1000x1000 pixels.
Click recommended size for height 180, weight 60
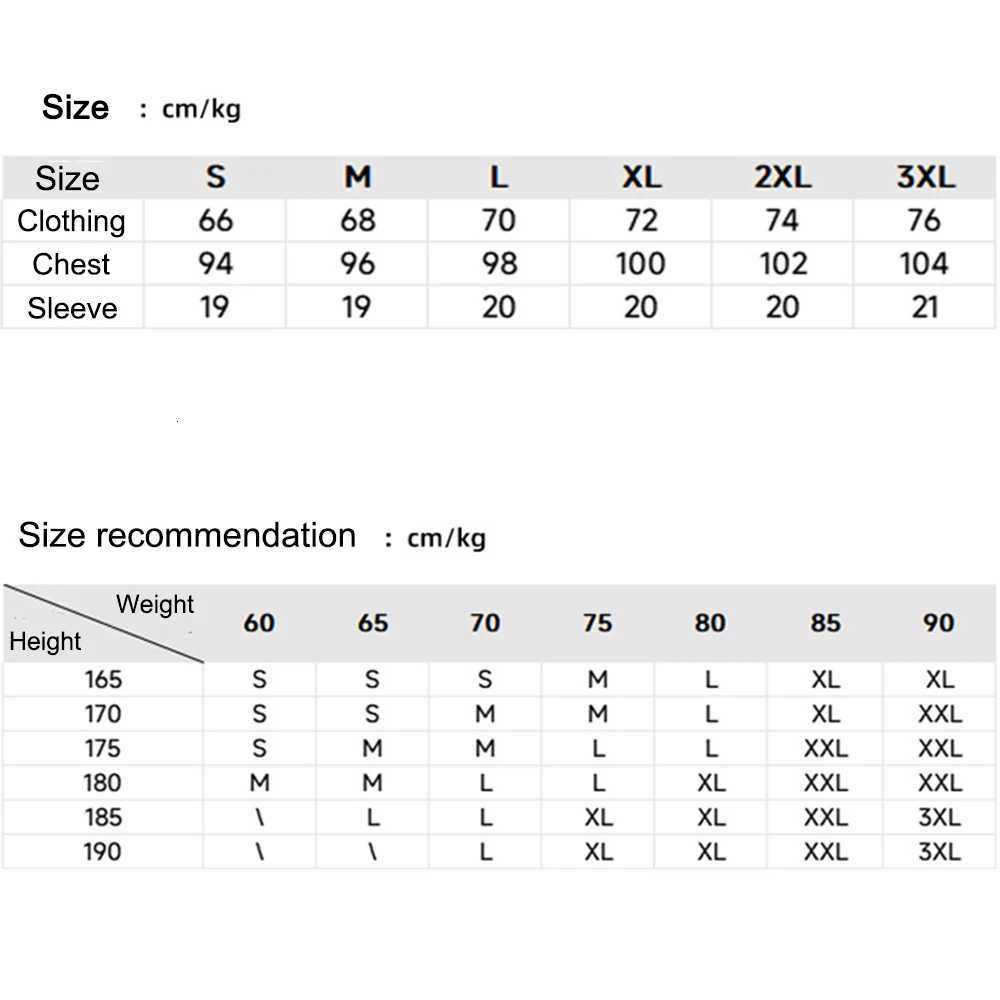259,783
